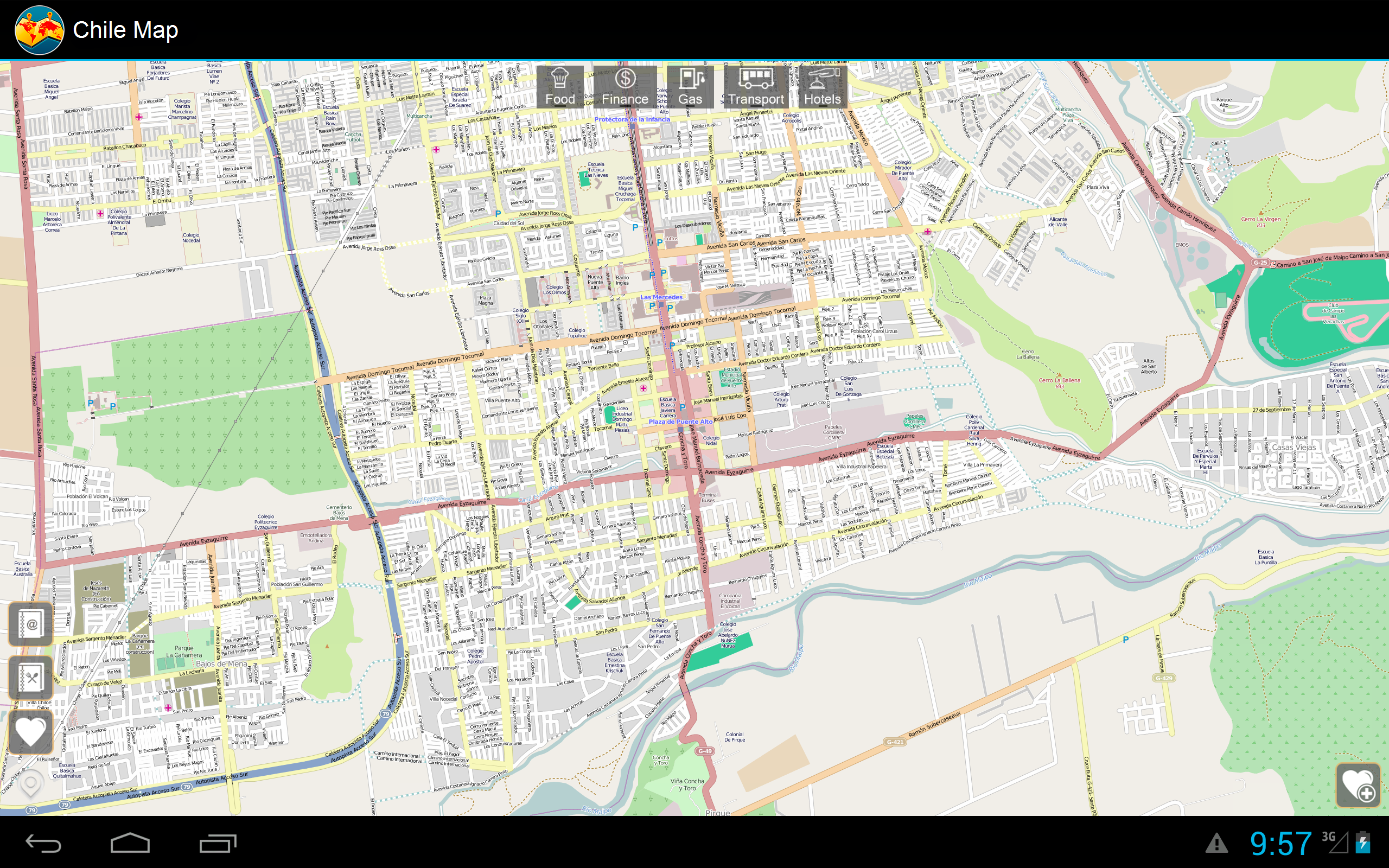The image size is (1389, 868).
Task: Open the recent apps button
Action: [x=218, y=843]
